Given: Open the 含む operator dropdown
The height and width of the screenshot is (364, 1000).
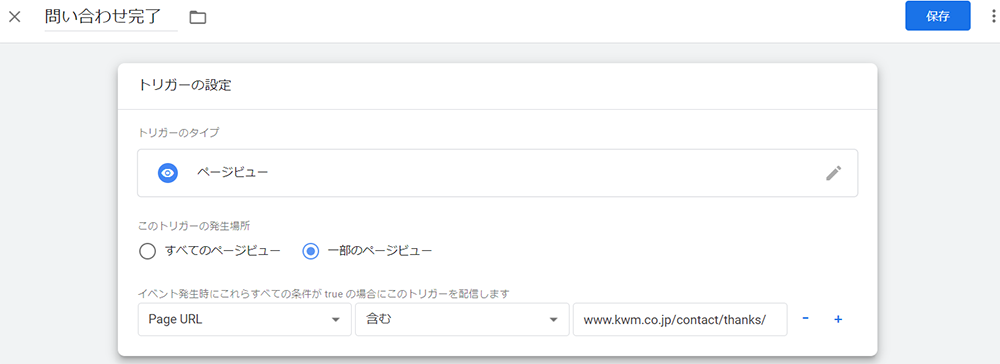Looking at the screenshot, I should [462, 319].
